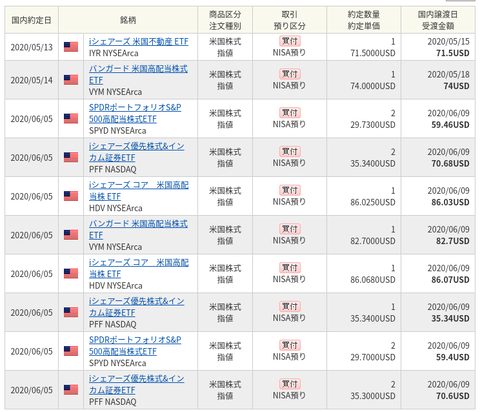This screenshot has width=480, height=412.
Task: Click the US flag in the 82.7USD VYM row
Action: pos(71,235)
